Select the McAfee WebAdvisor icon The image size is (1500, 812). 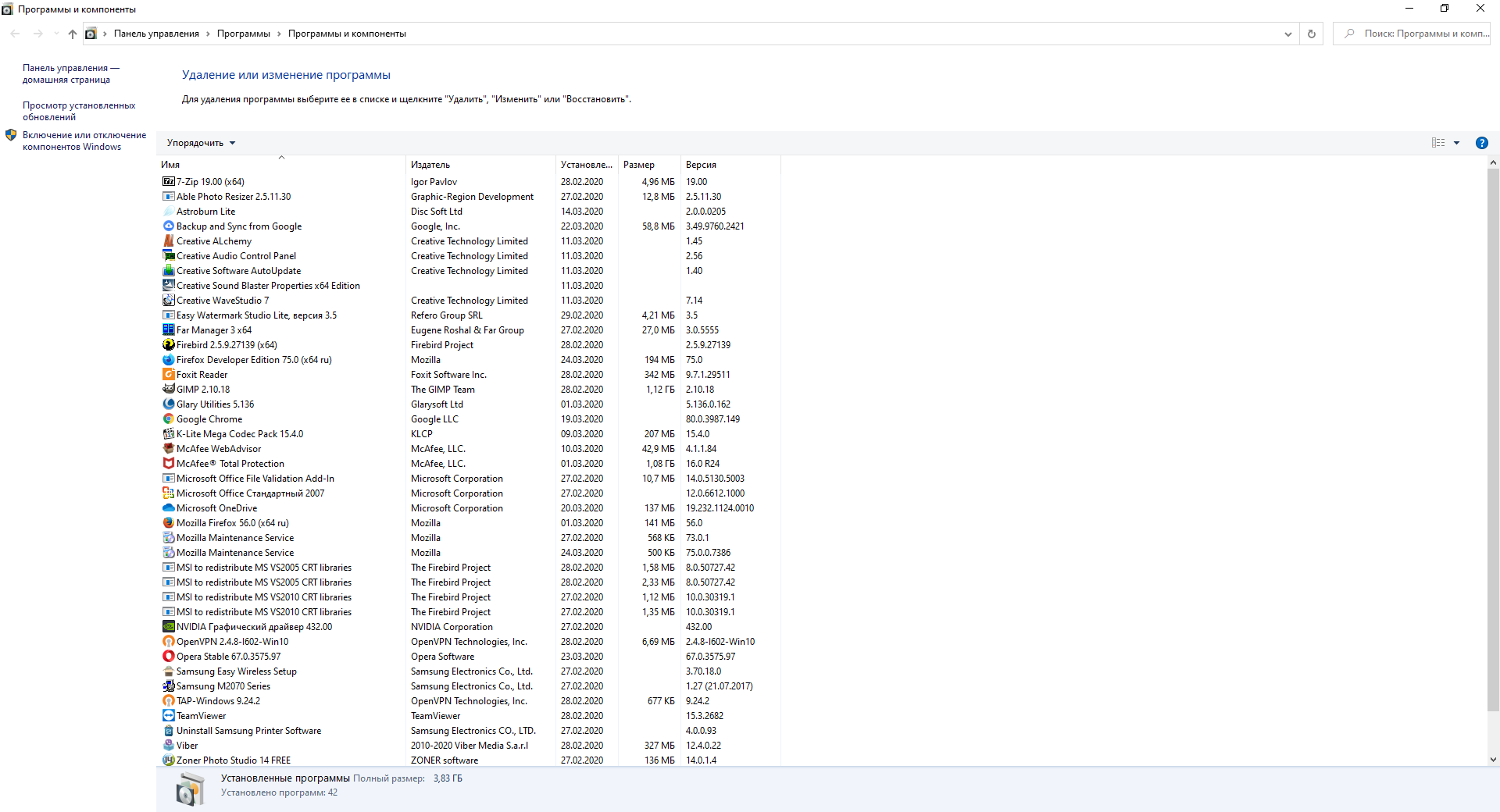pos(168,449)
